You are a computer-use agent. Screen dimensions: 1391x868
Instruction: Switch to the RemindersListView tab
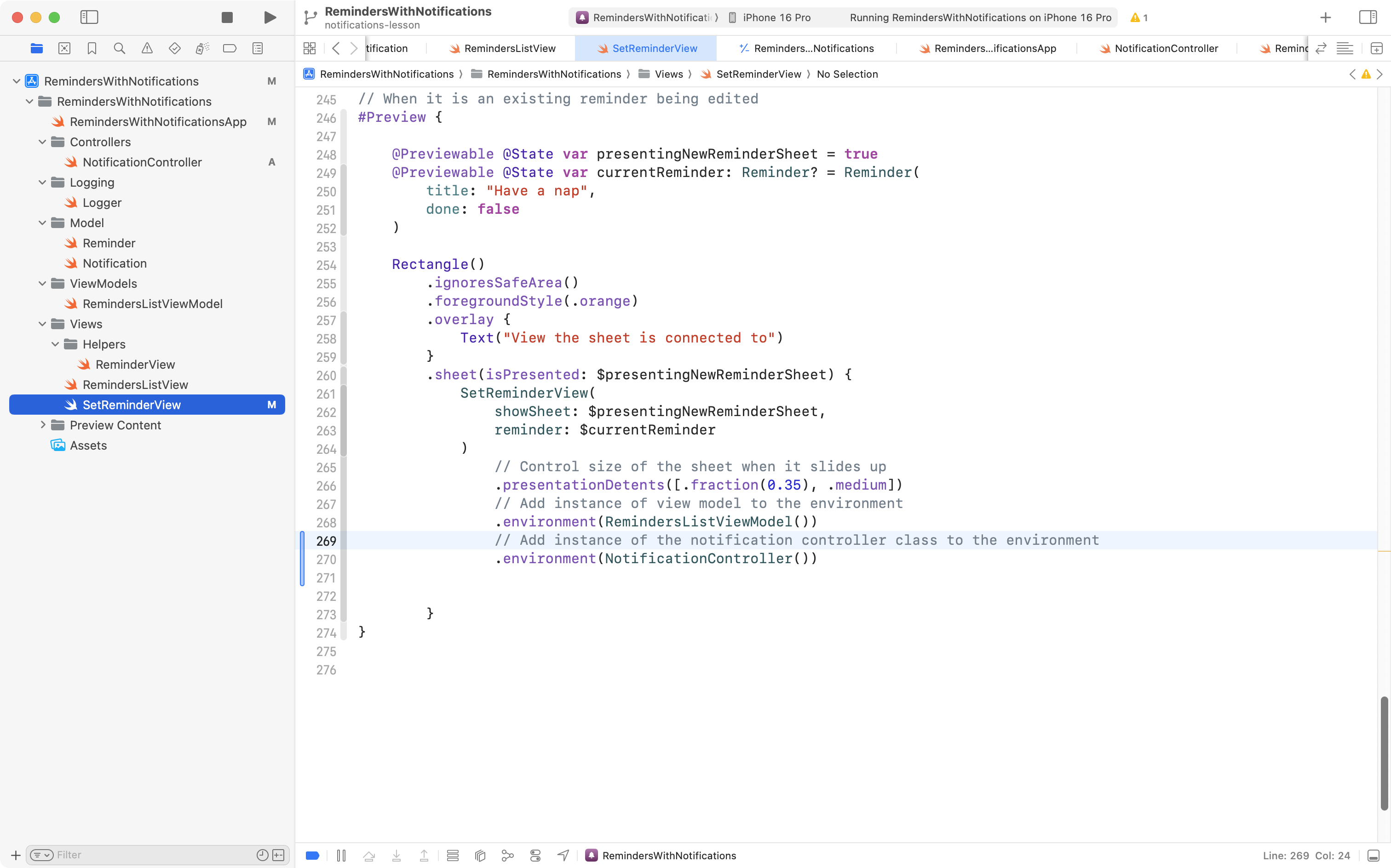(509, 48)
